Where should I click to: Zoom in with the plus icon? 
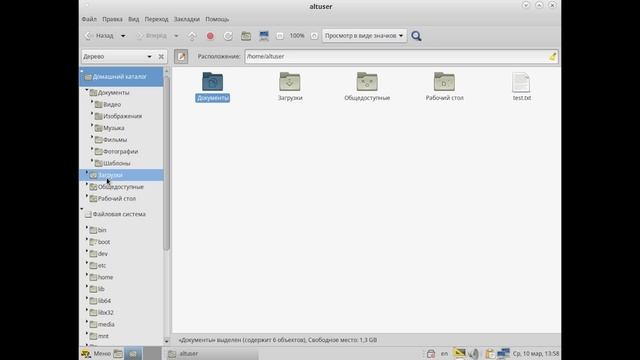314,36
